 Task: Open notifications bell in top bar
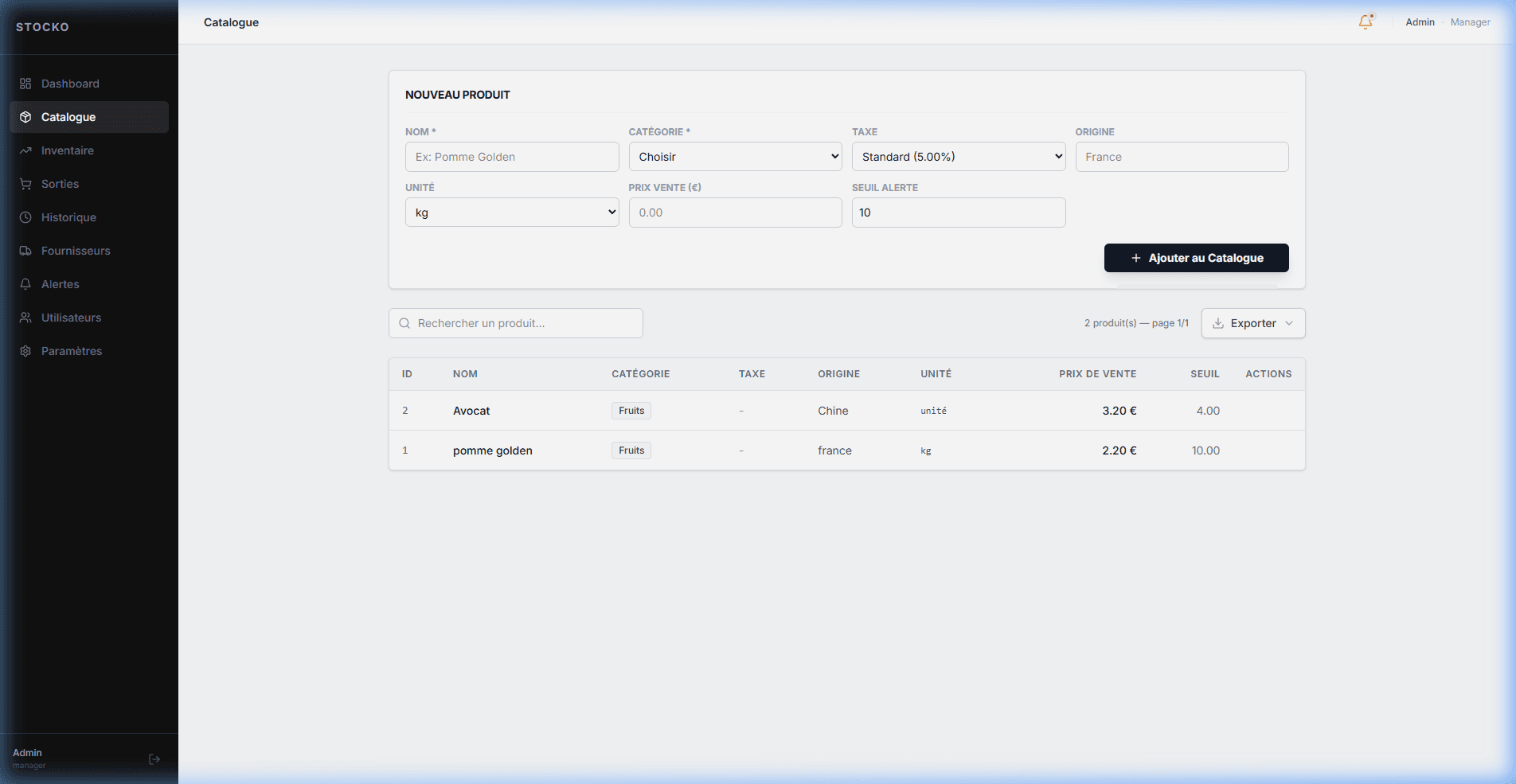[x=1366, y=22]
